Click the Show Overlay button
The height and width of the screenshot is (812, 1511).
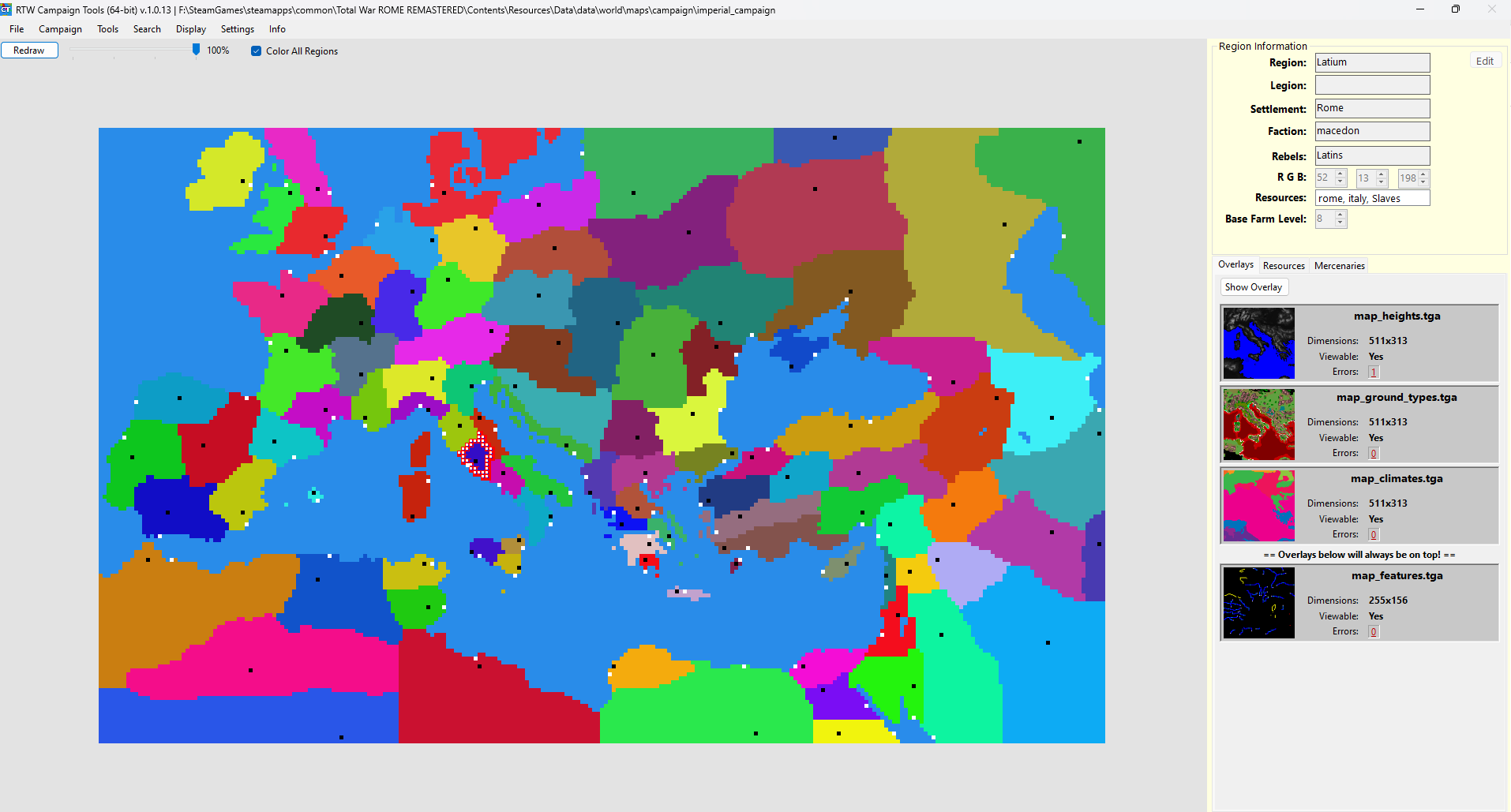click(x=1254, y=287)
